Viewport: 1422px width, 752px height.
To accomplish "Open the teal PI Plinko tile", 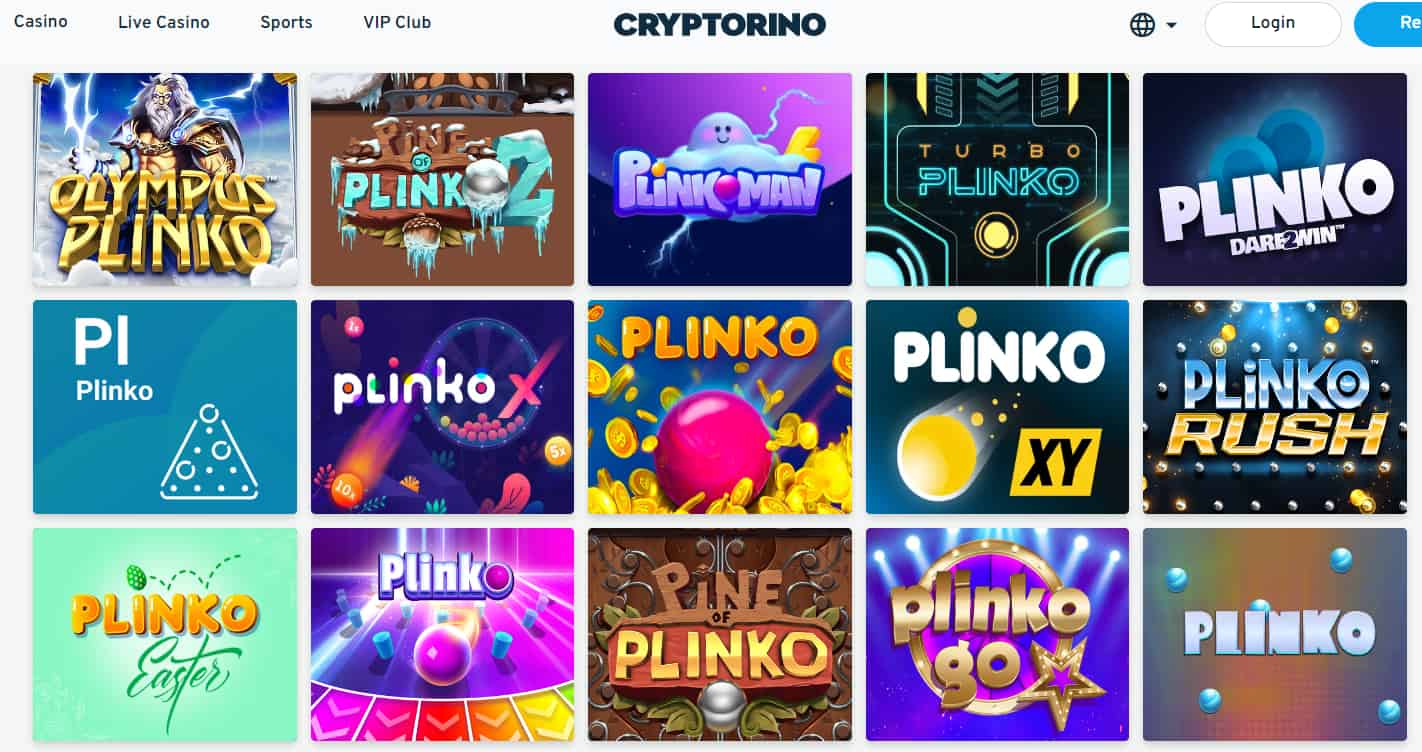I will pyautogui.click(x=165, y=407).
